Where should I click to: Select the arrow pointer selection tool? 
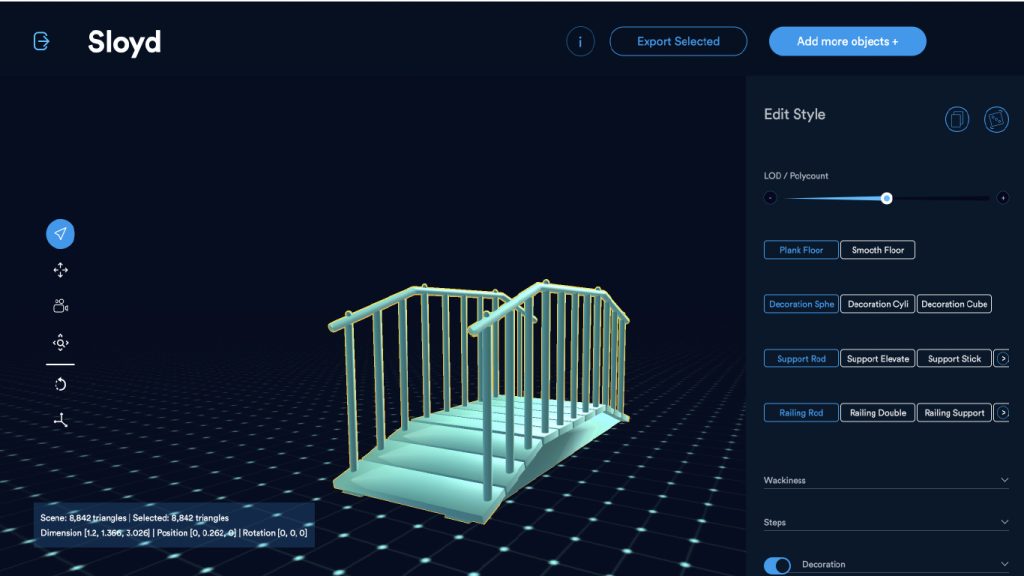[60, 234]
